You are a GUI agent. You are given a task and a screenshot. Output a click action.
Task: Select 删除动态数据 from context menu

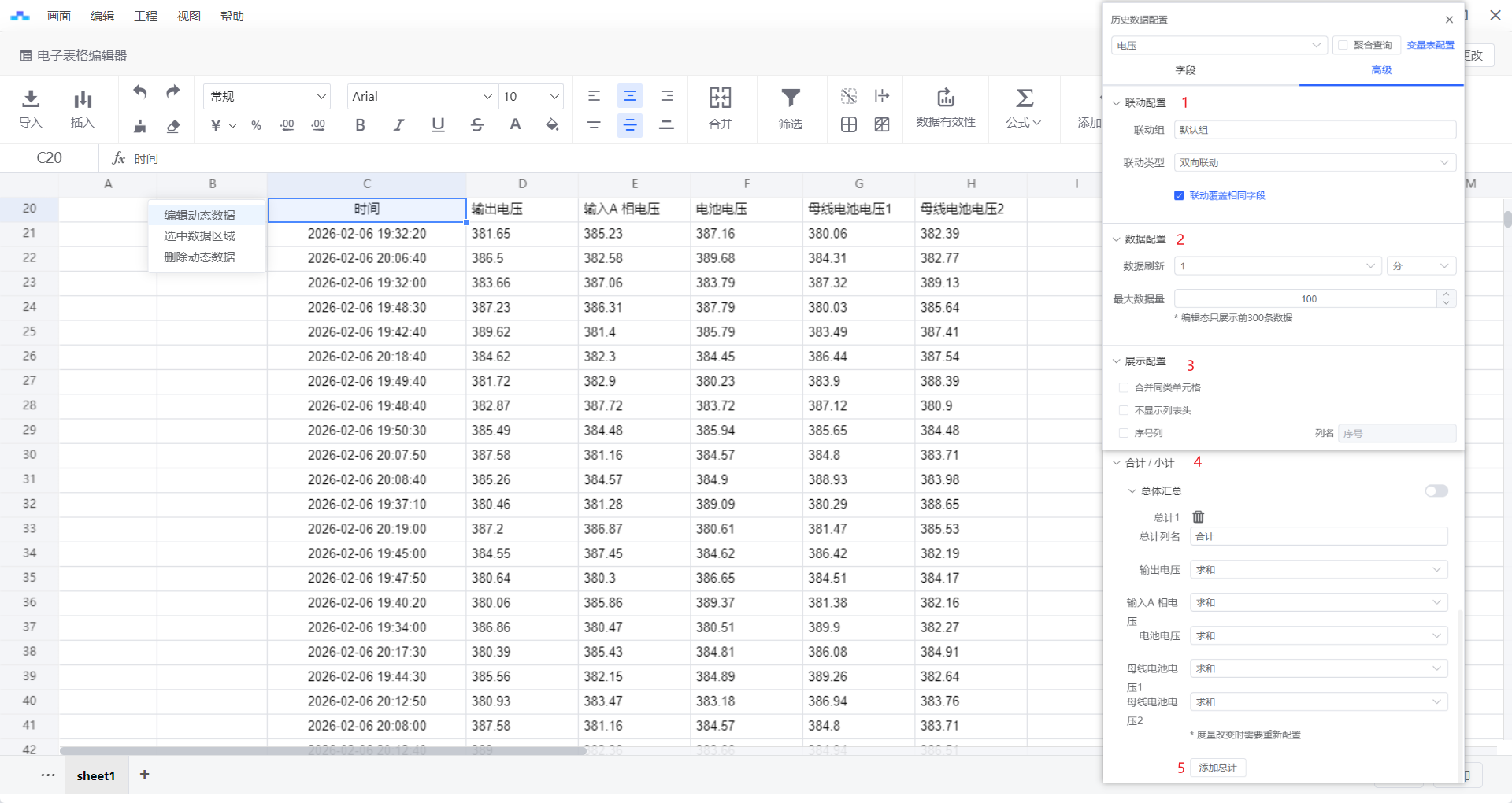click(200, 257)
